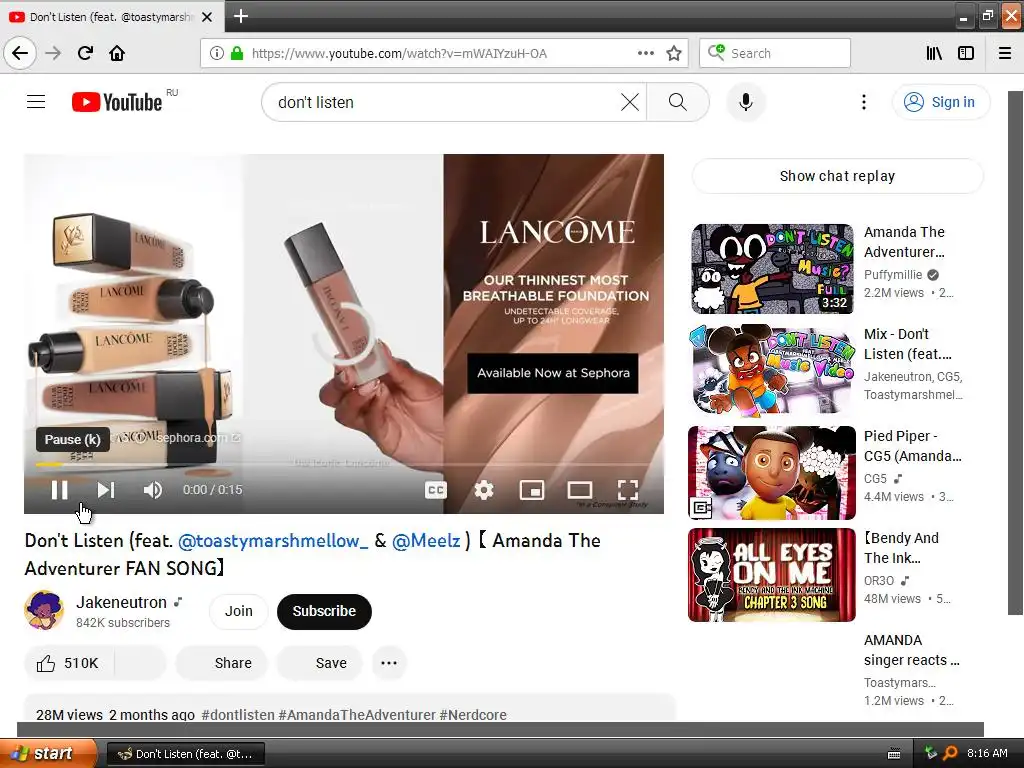Seek within the video progress bar
The height and width of the screenshot is (768, 1024).
[344, 464]
